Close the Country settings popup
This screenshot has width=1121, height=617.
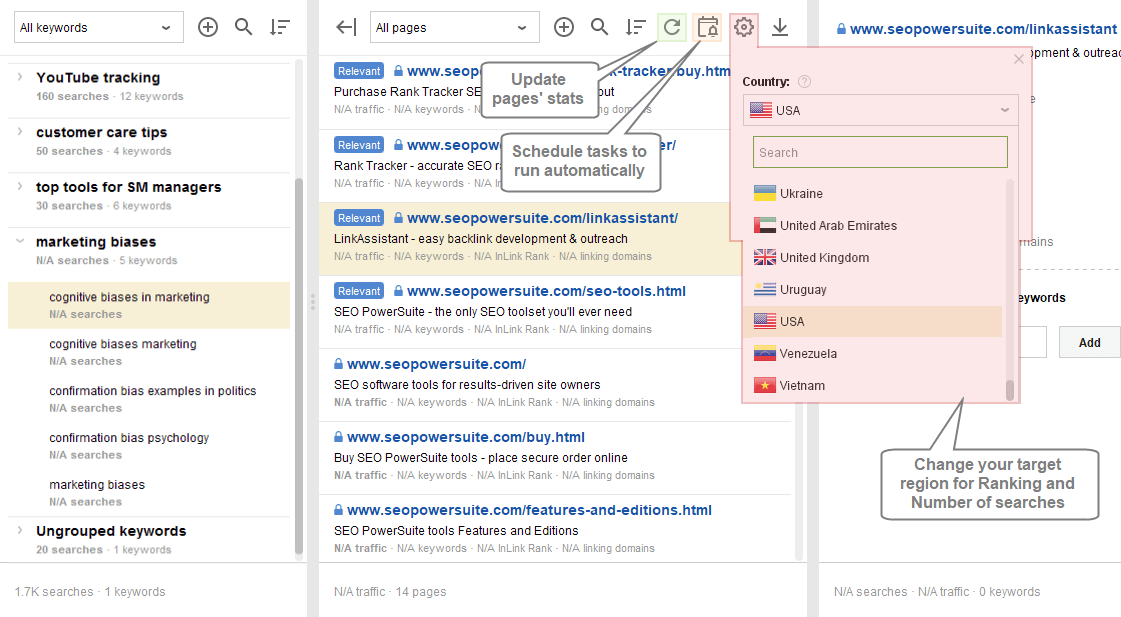[x=1019, y=59]
